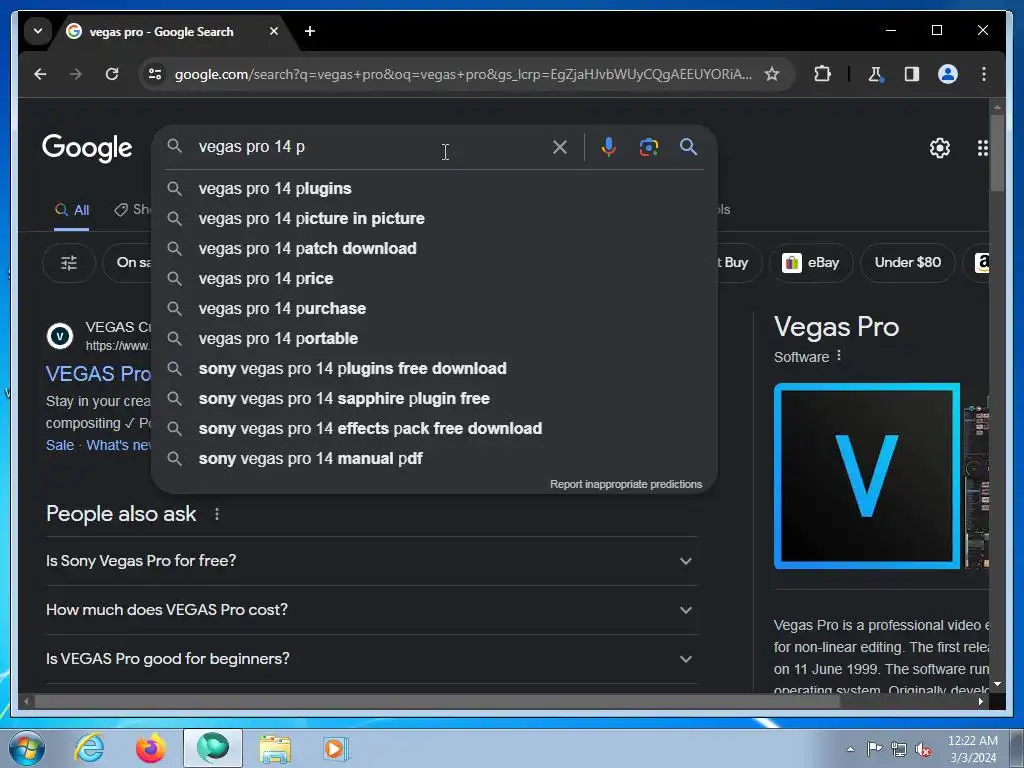Clear the search box text
1024x768 pixels.
560,147
